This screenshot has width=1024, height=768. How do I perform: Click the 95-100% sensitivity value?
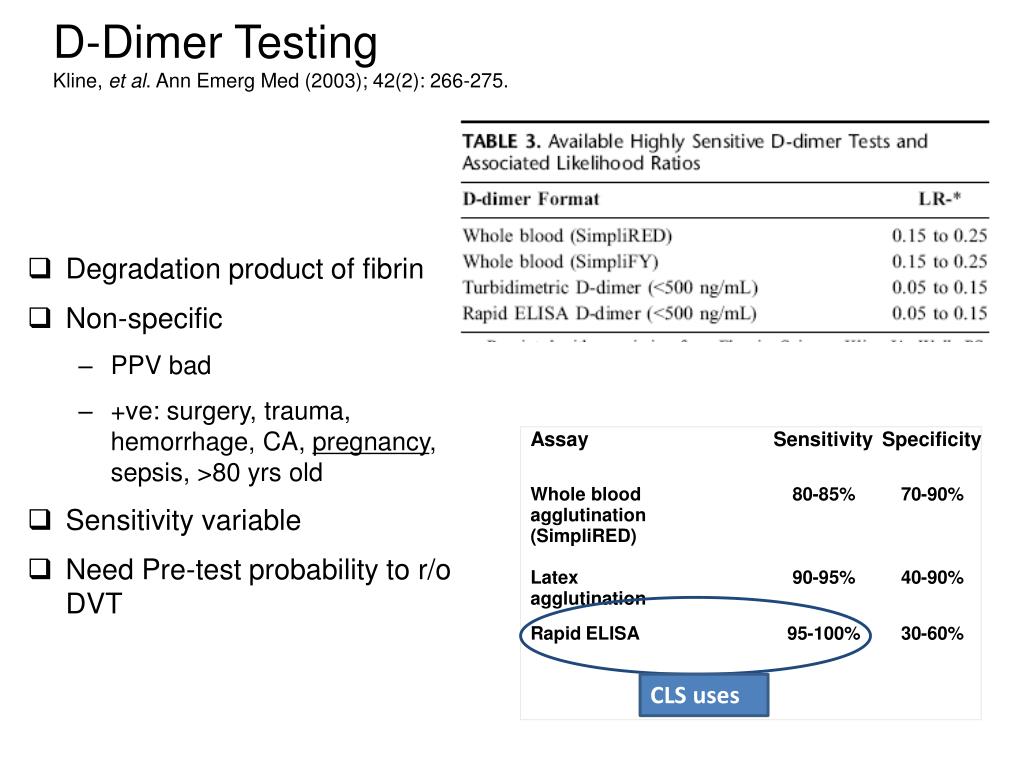pyautogui.click(x=823, y=633)
